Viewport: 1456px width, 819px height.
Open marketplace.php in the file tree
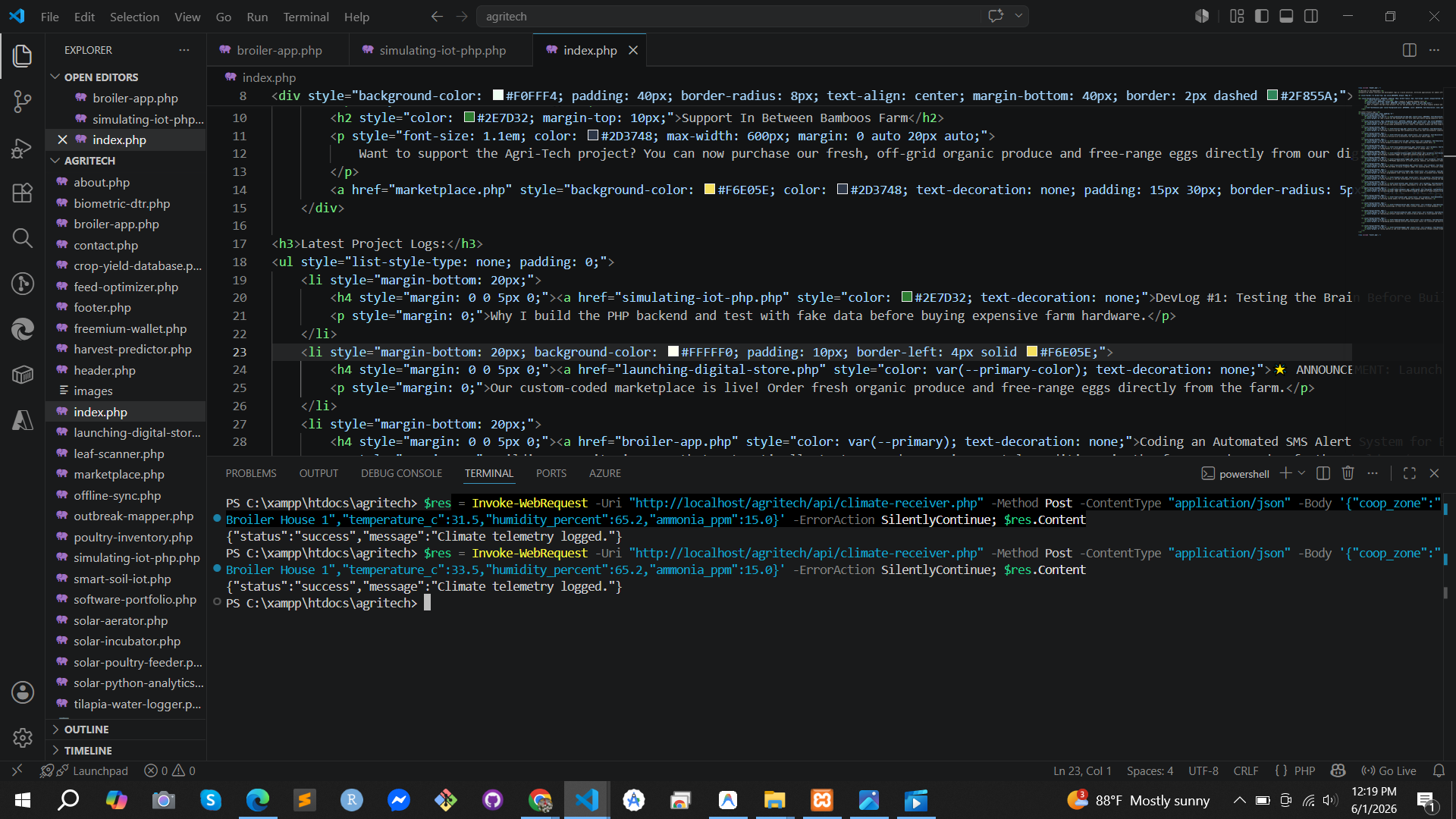pos(119,474)
